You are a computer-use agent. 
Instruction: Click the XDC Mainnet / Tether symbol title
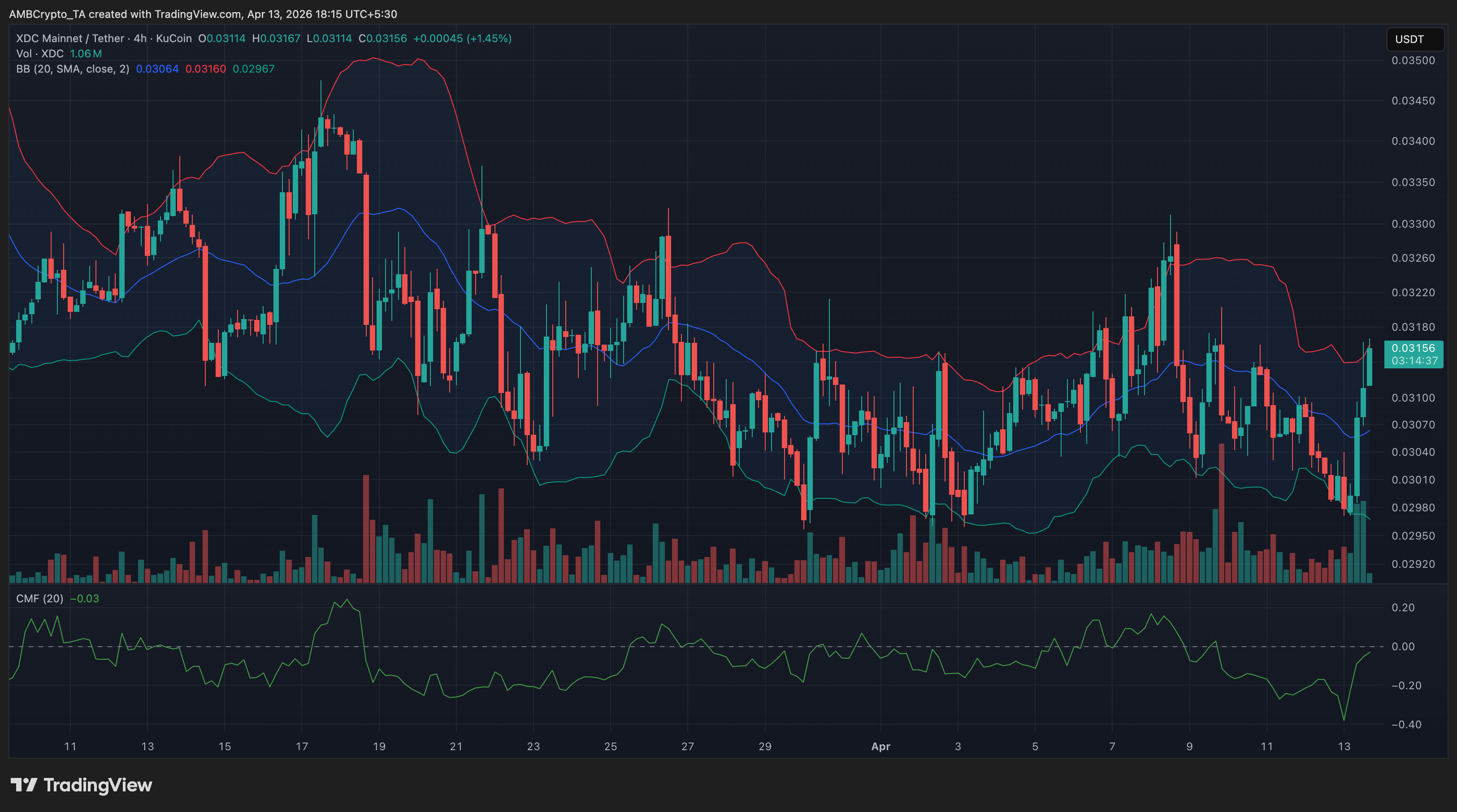(x=70, y=39)
